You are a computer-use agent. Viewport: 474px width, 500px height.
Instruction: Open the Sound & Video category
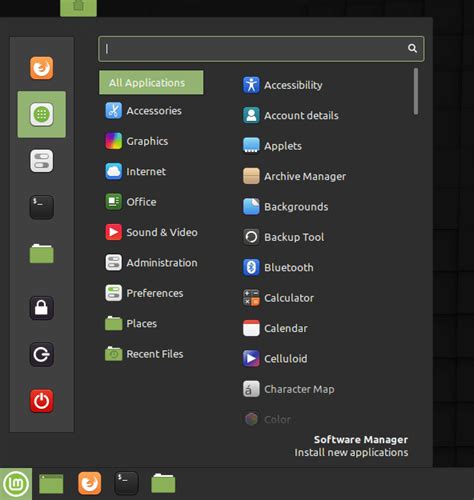[151, 232]
